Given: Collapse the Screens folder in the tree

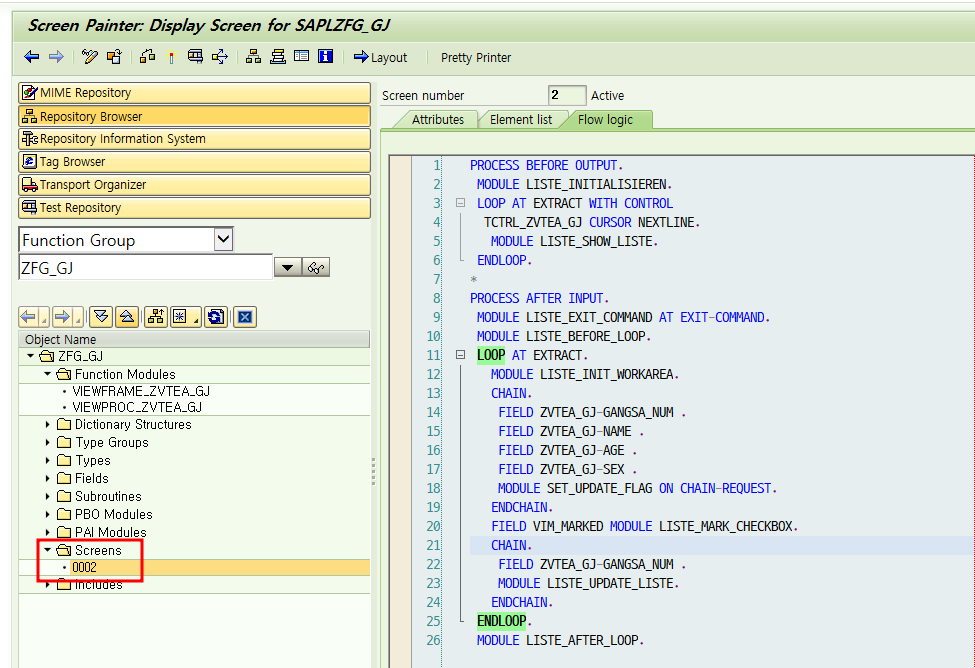Looking at the screenshot, I should coord(45,550).
